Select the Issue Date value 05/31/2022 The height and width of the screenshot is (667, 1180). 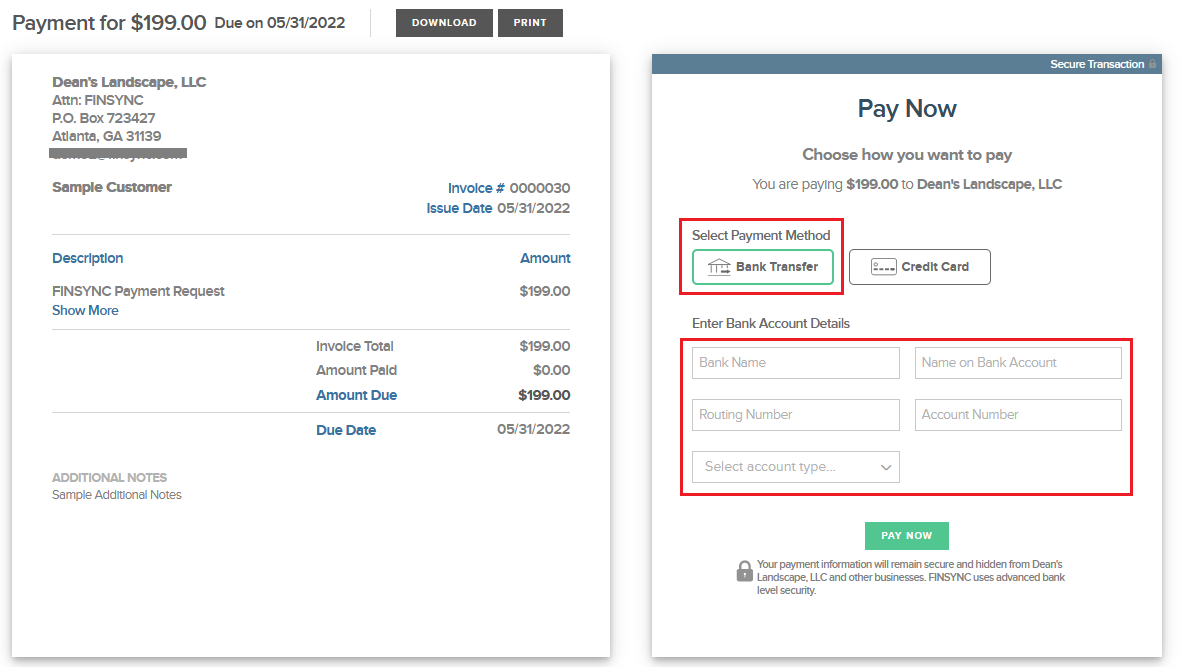pos(534,208)
